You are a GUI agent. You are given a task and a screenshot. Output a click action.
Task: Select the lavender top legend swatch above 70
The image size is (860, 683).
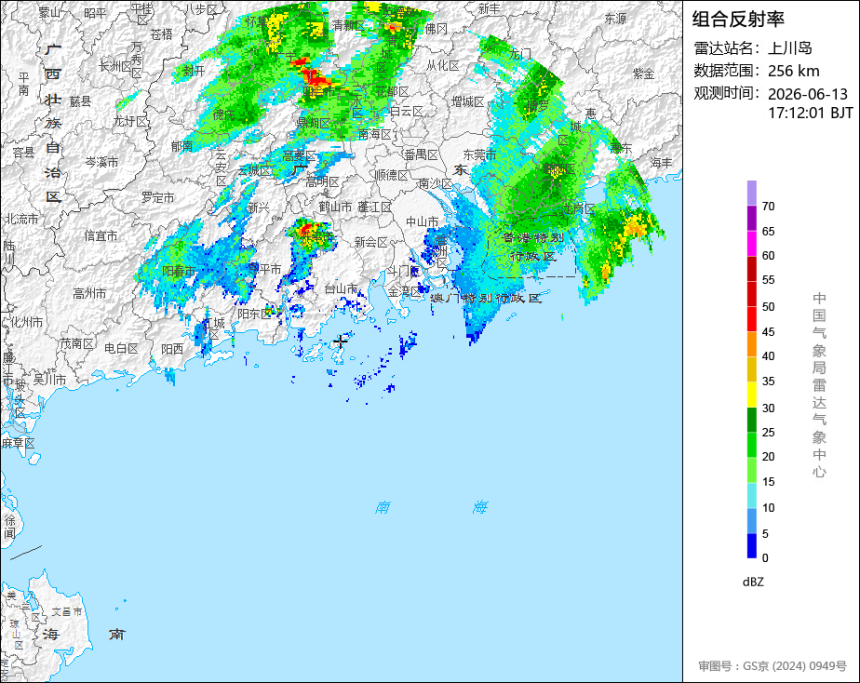click(751, 193)
